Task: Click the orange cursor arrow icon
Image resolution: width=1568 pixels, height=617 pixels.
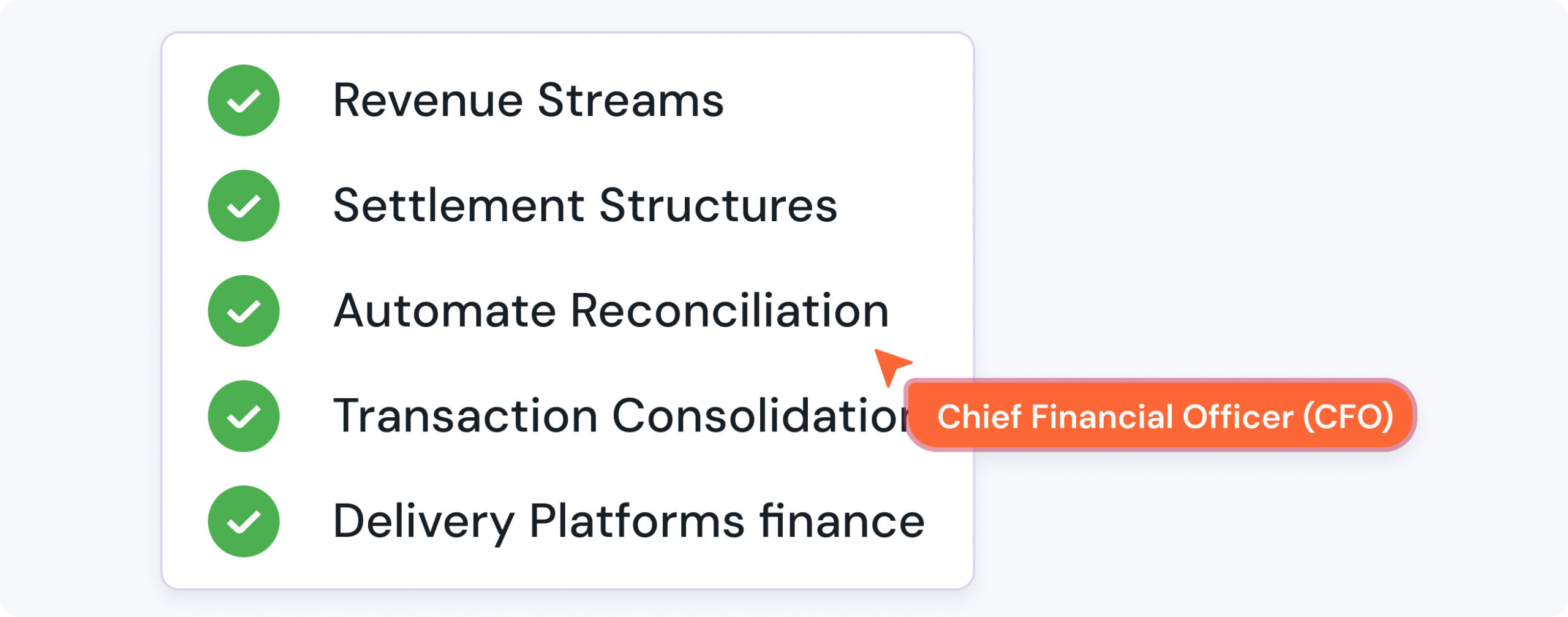Action: point(892,366)
